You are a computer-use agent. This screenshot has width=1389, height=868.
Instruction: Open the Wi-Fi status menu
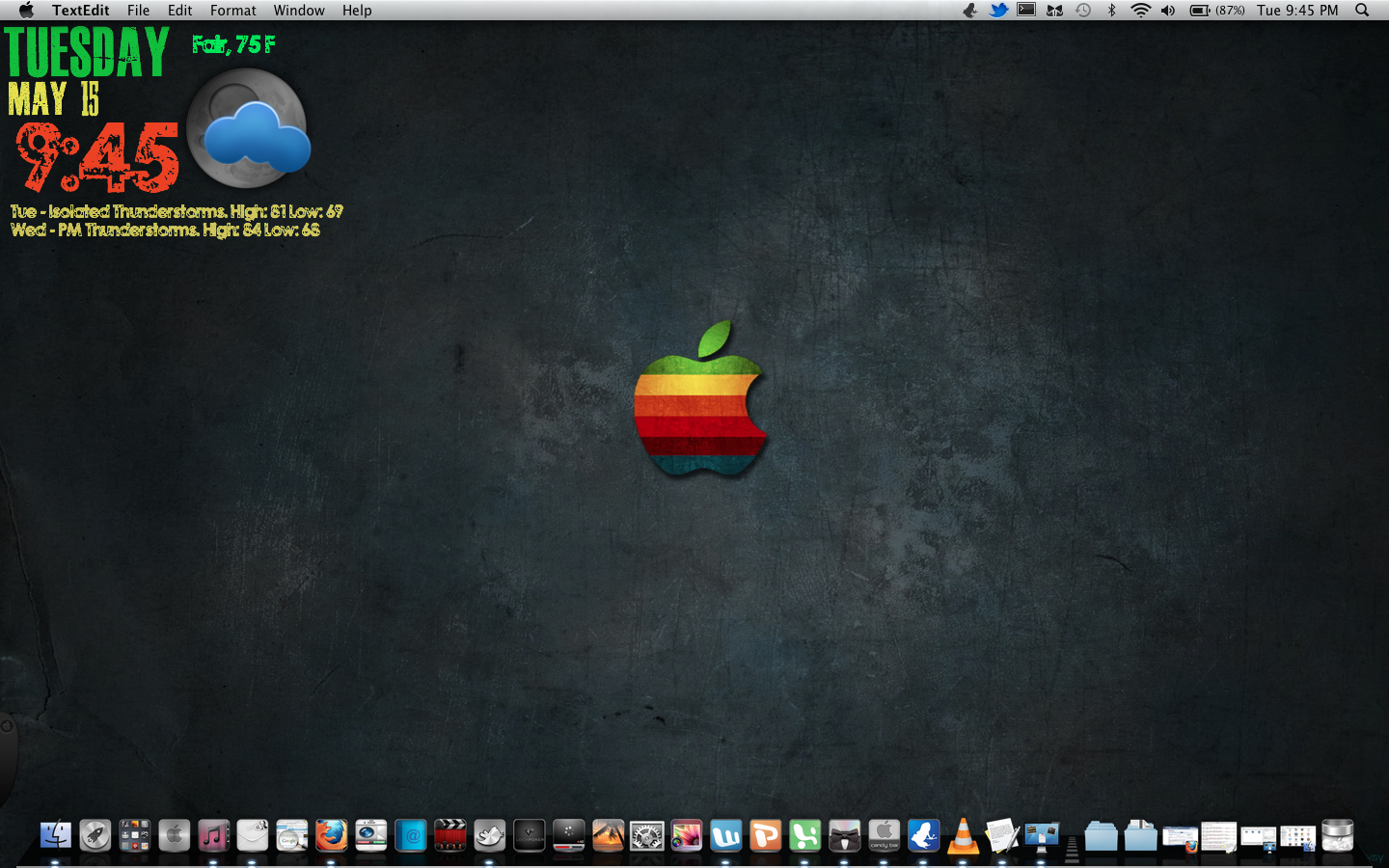coord(1140,10)
